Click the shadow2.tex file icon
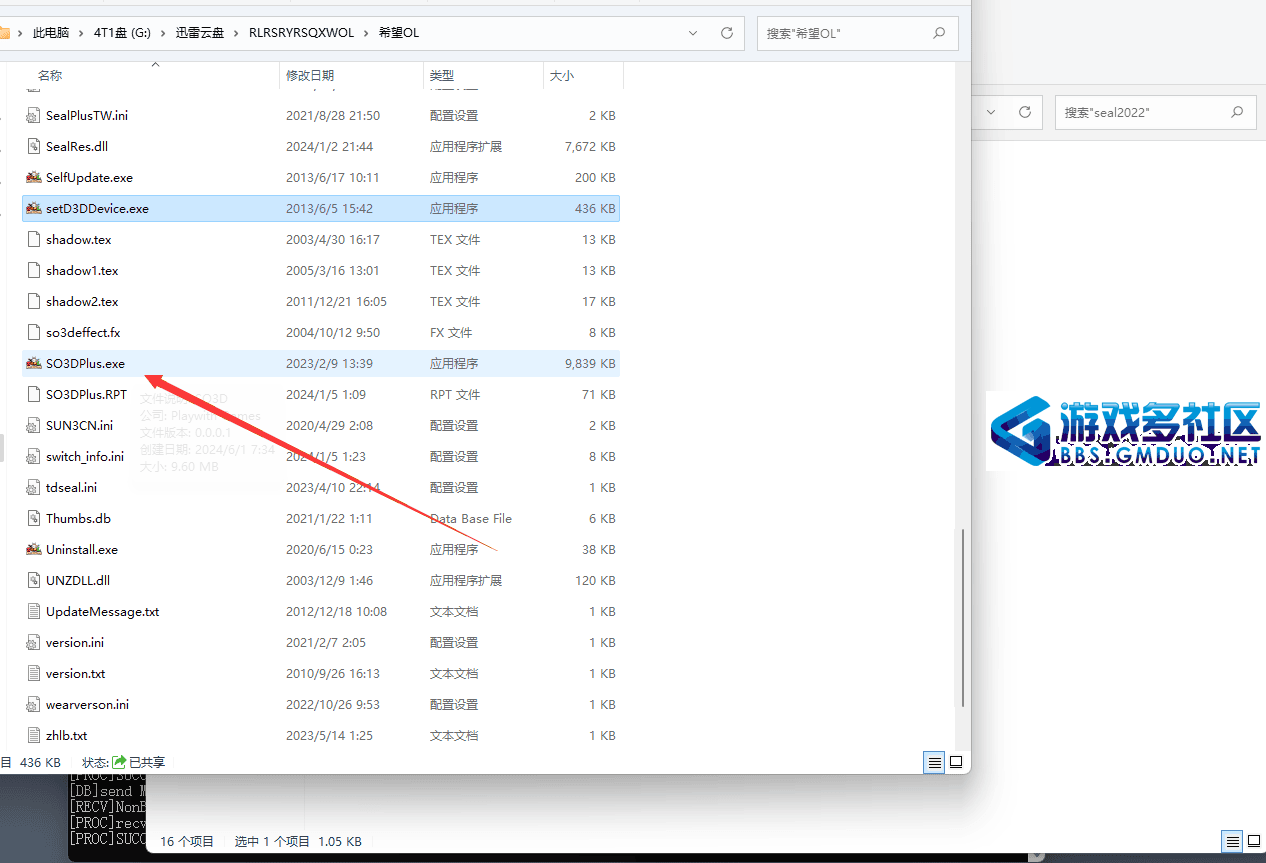Viewport: 1266px width, 863px height. 33,301
